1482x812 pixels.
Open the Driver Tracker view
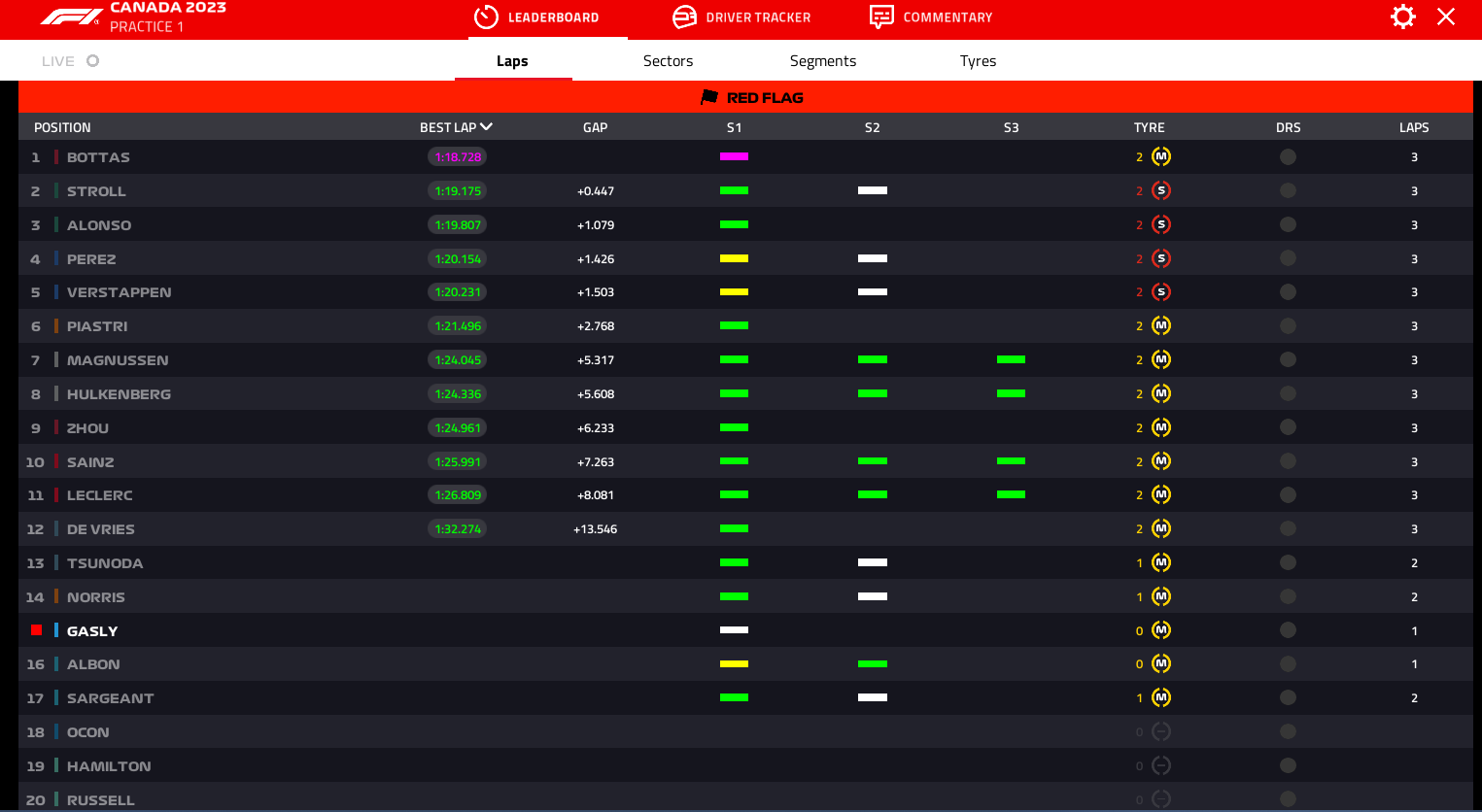click(741, 17)
